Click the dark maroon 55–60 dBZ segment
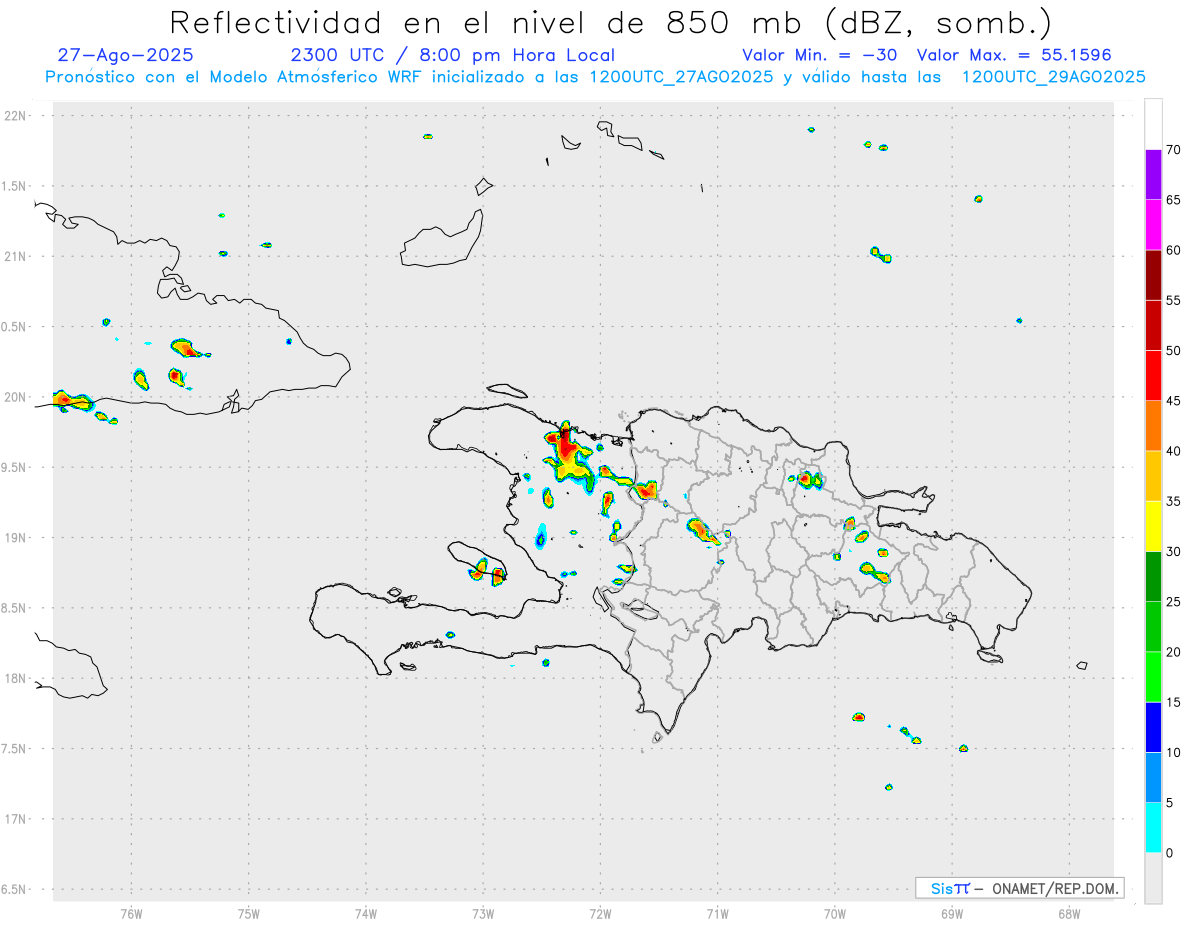 (1153, 275)
